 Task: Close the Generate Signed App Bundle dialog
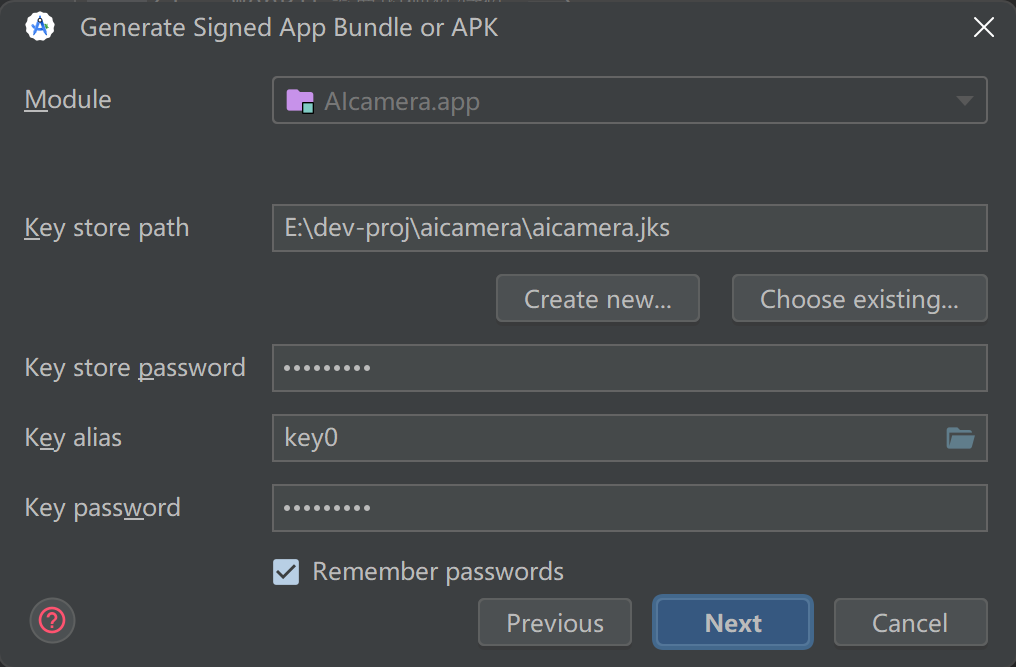(984, 28)
